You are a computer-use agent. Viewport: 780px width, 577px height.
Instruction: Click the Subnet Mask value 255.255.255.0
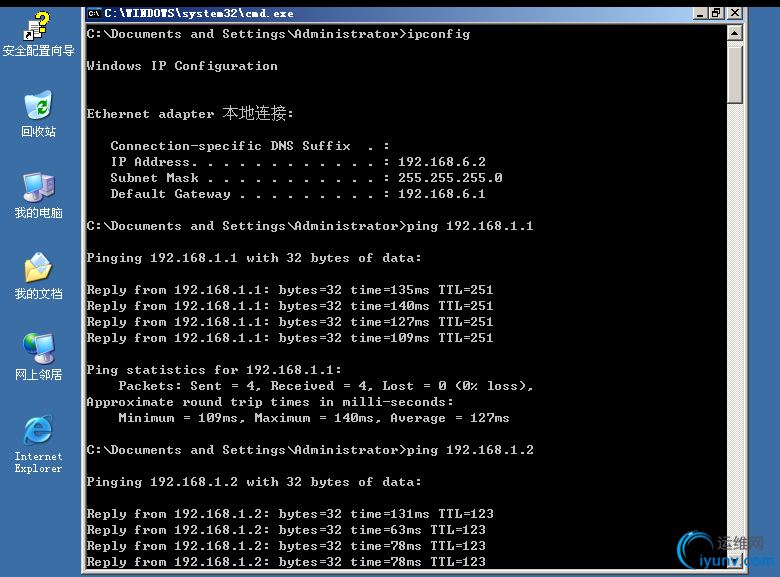(x=450, y=178)
